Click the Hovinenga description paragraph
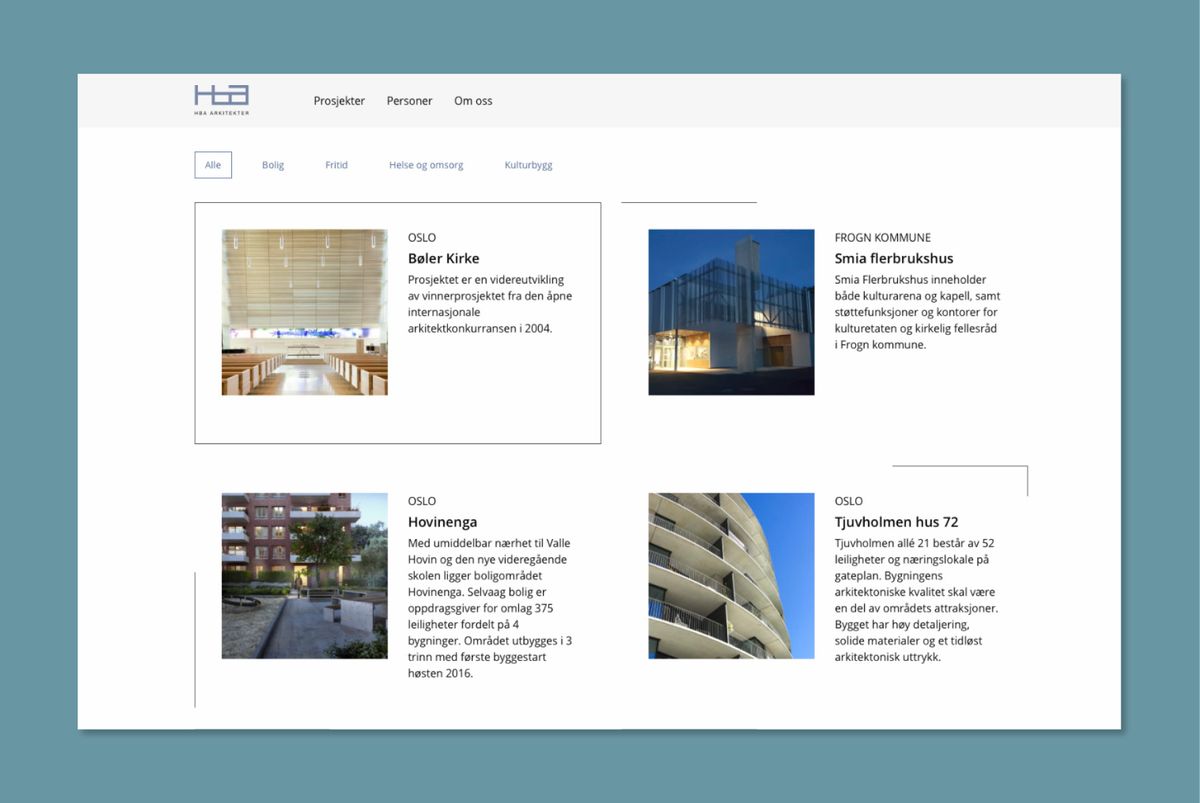Screen dimensions: 1200x803 tap(490, 608)
